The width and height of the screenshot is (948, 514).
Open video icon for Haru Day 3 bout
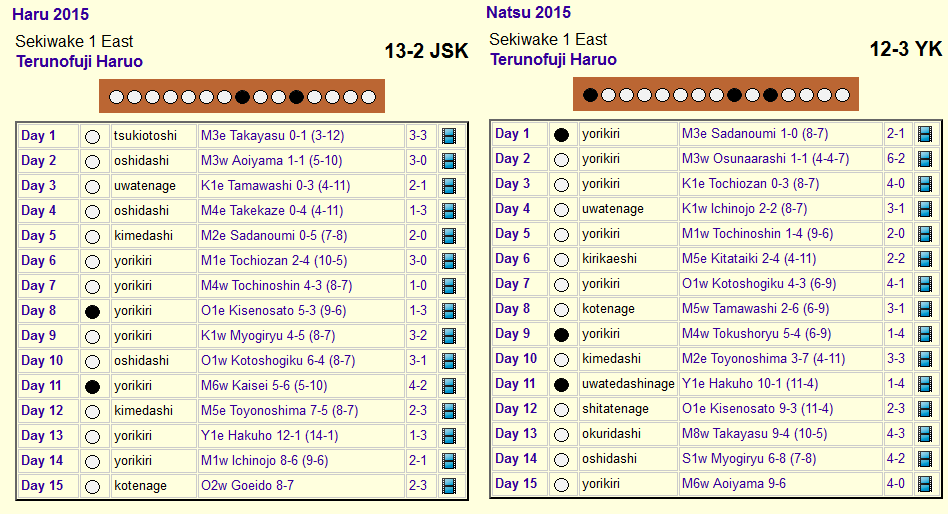(x=449, y=186)
